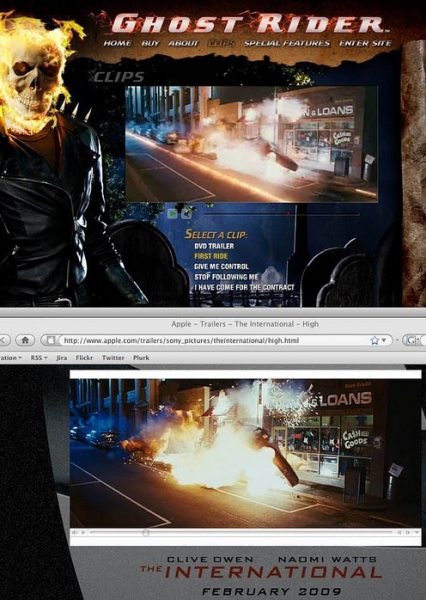Image resolution: width=426 pixels, height=600 pixels.
Task: Step backward one frame in QuickTime player
Action: [x=399, y=532]
